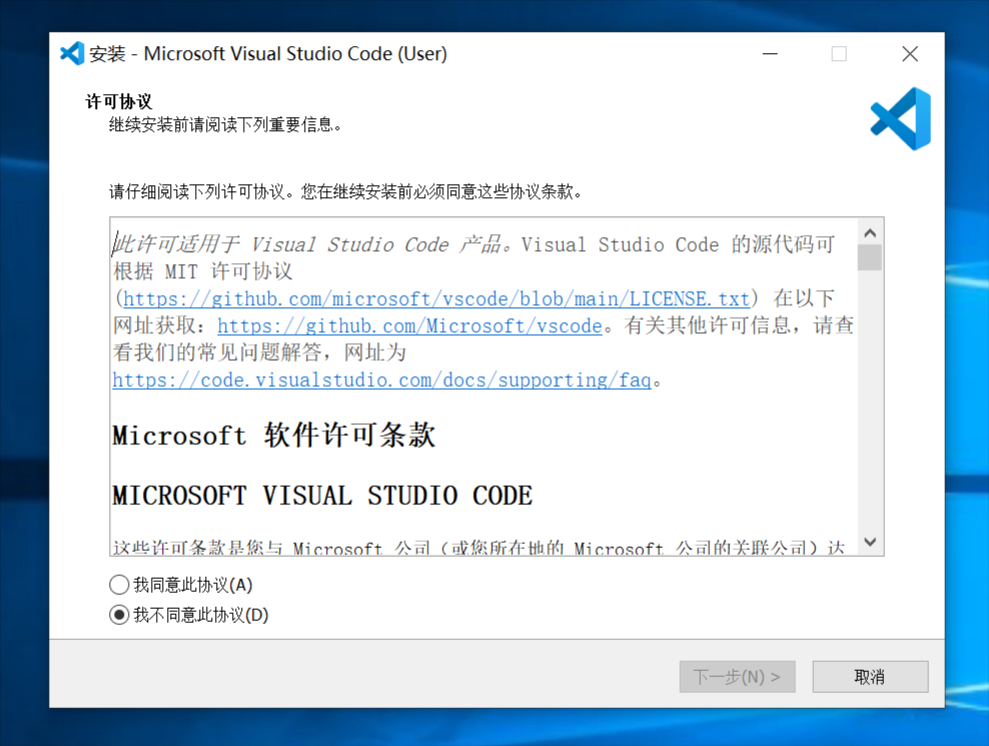989x746 pixels.
Task: Click the heading "Microsoft 软件许可条款"
Action: coord(274,435)
